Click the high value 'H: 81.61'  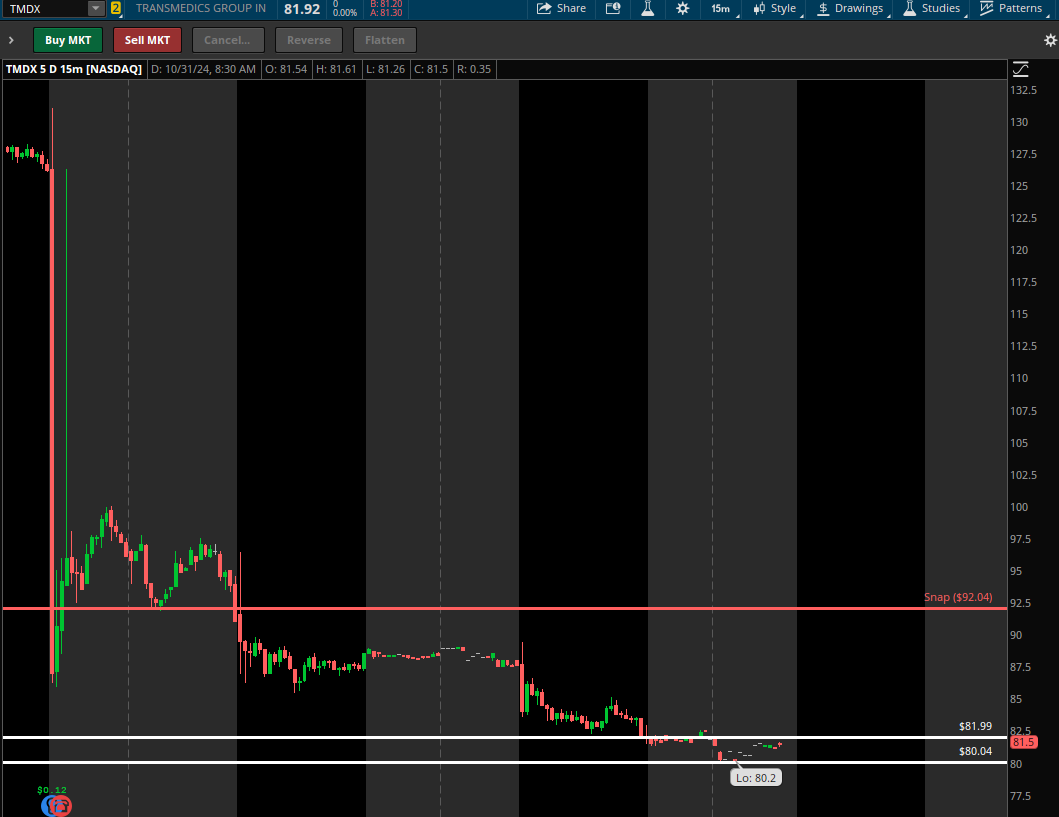click(x=336, y=69)
